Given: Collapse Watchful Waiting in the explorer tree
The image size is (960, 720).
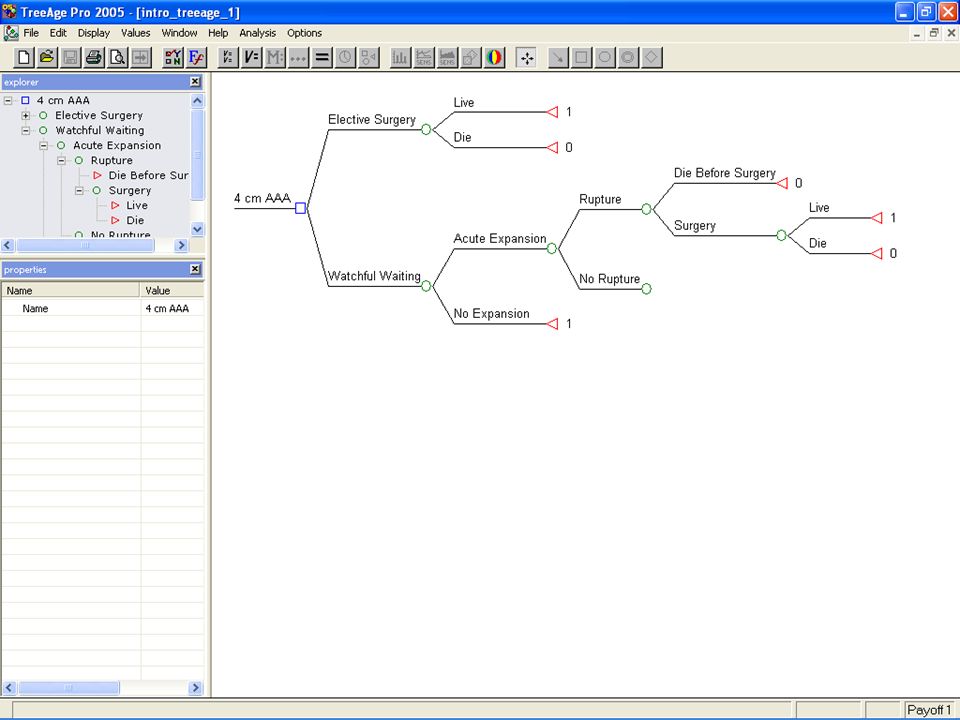Looking at the screenshot, I should click(26, 130).
